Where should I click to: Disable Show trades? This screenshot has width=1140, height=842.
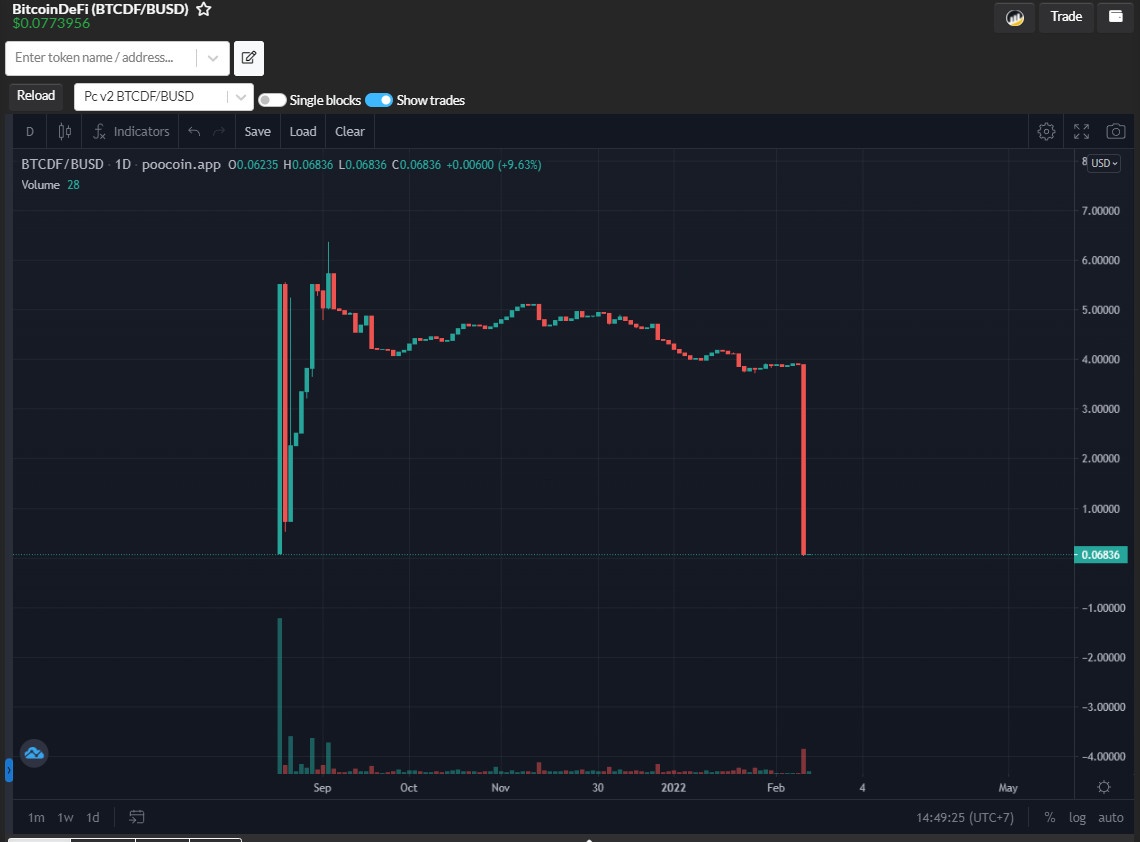[380, 100]
